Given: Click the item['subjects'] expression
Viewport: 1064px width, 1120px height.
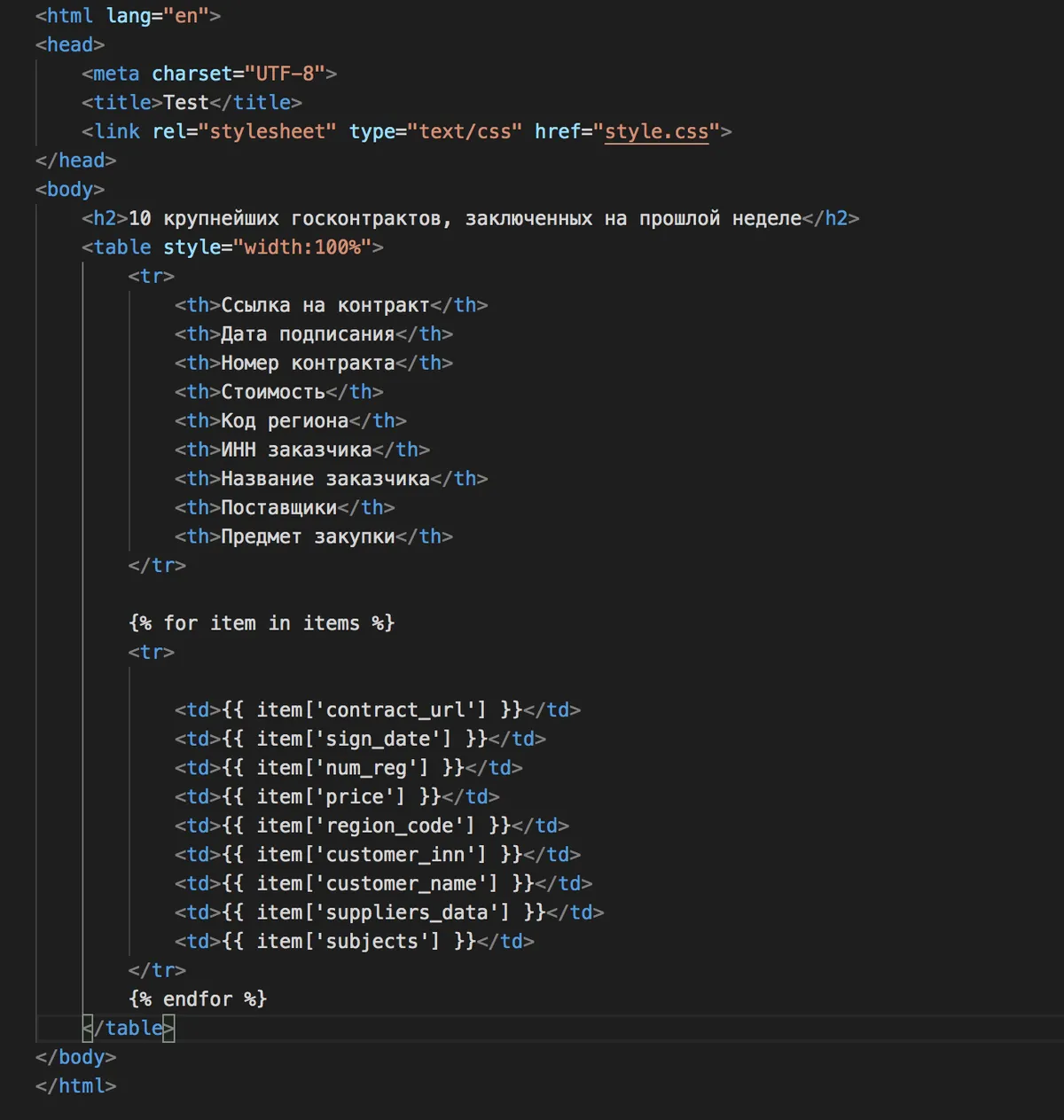Looking at the screenshot, I should click(348, 941).
